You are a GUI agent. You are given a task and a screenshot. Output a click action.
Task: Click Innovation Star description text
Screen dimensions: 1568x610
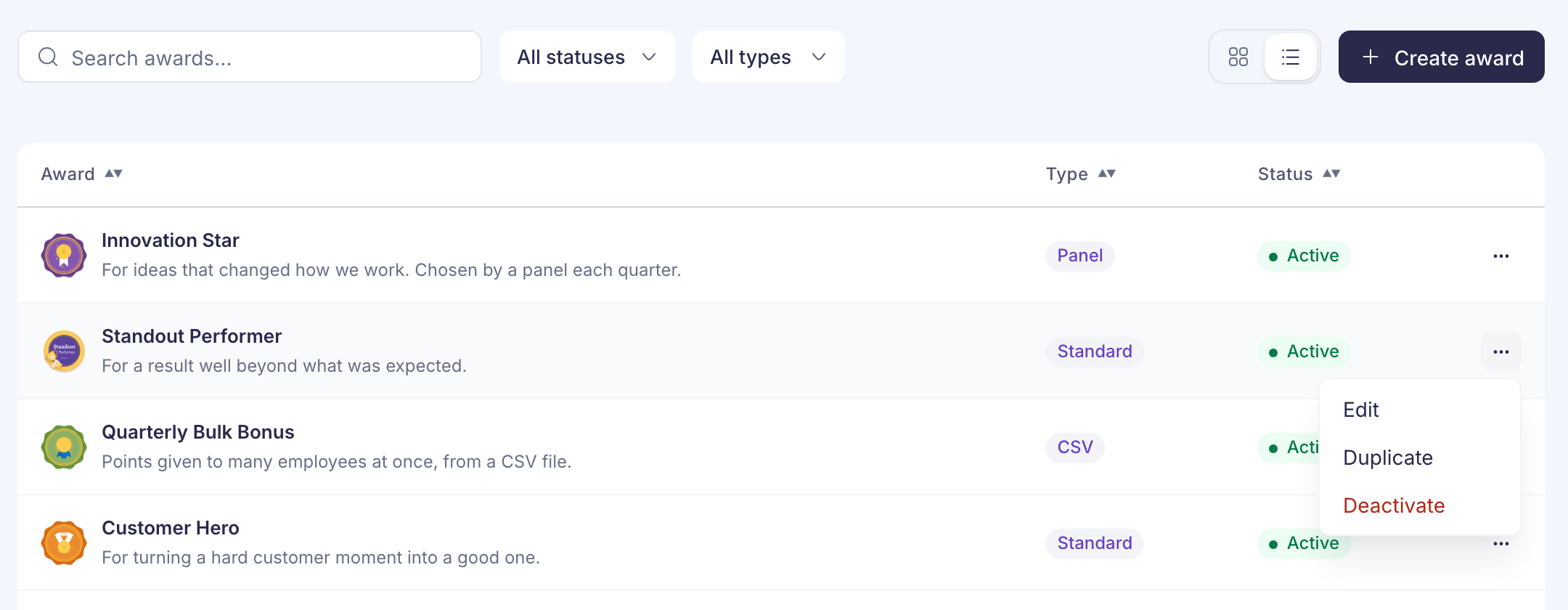coord(391,270)
